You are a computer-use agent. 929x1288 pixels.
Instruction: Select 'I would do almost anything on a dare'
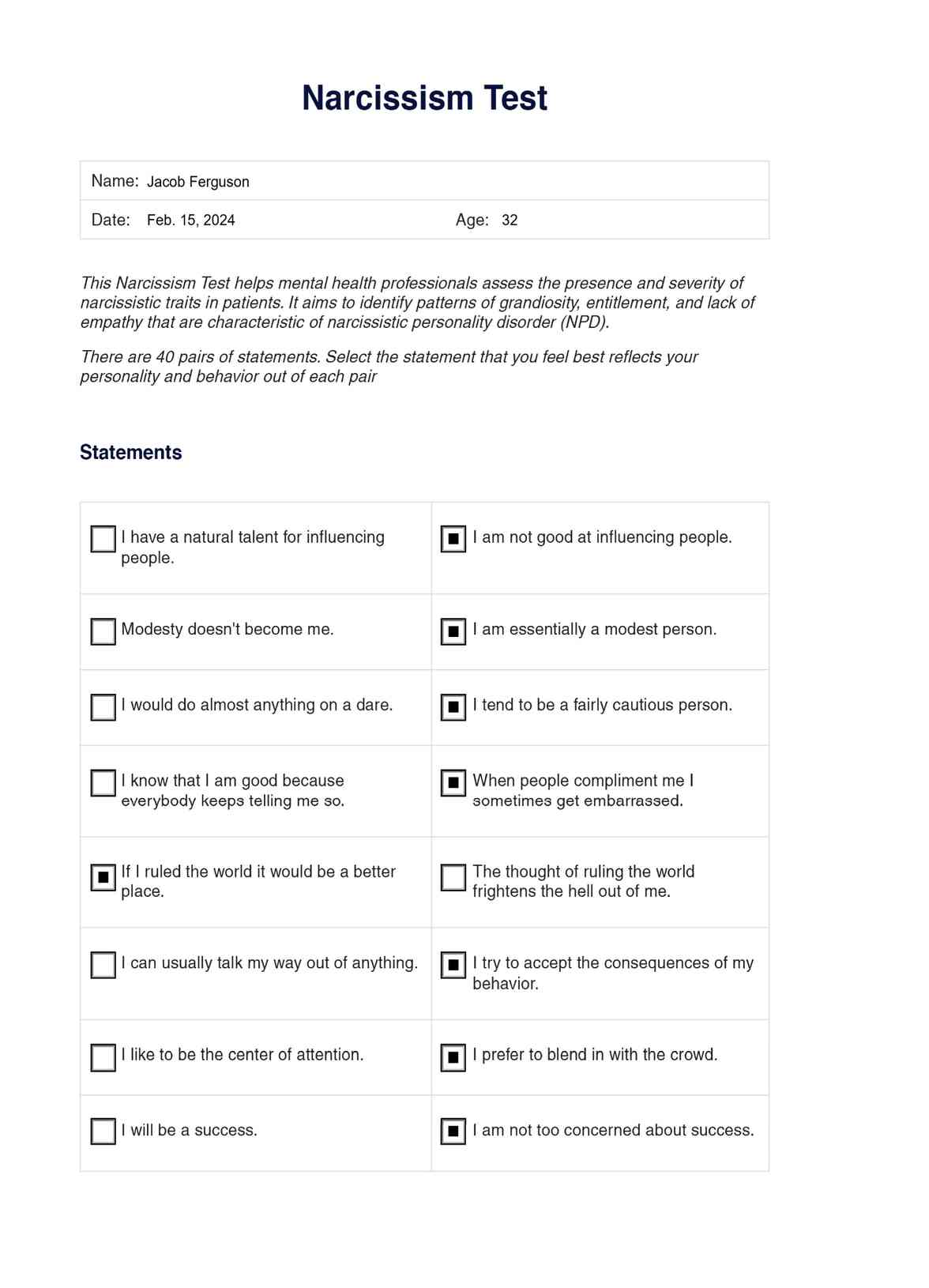tap(103, 707)
